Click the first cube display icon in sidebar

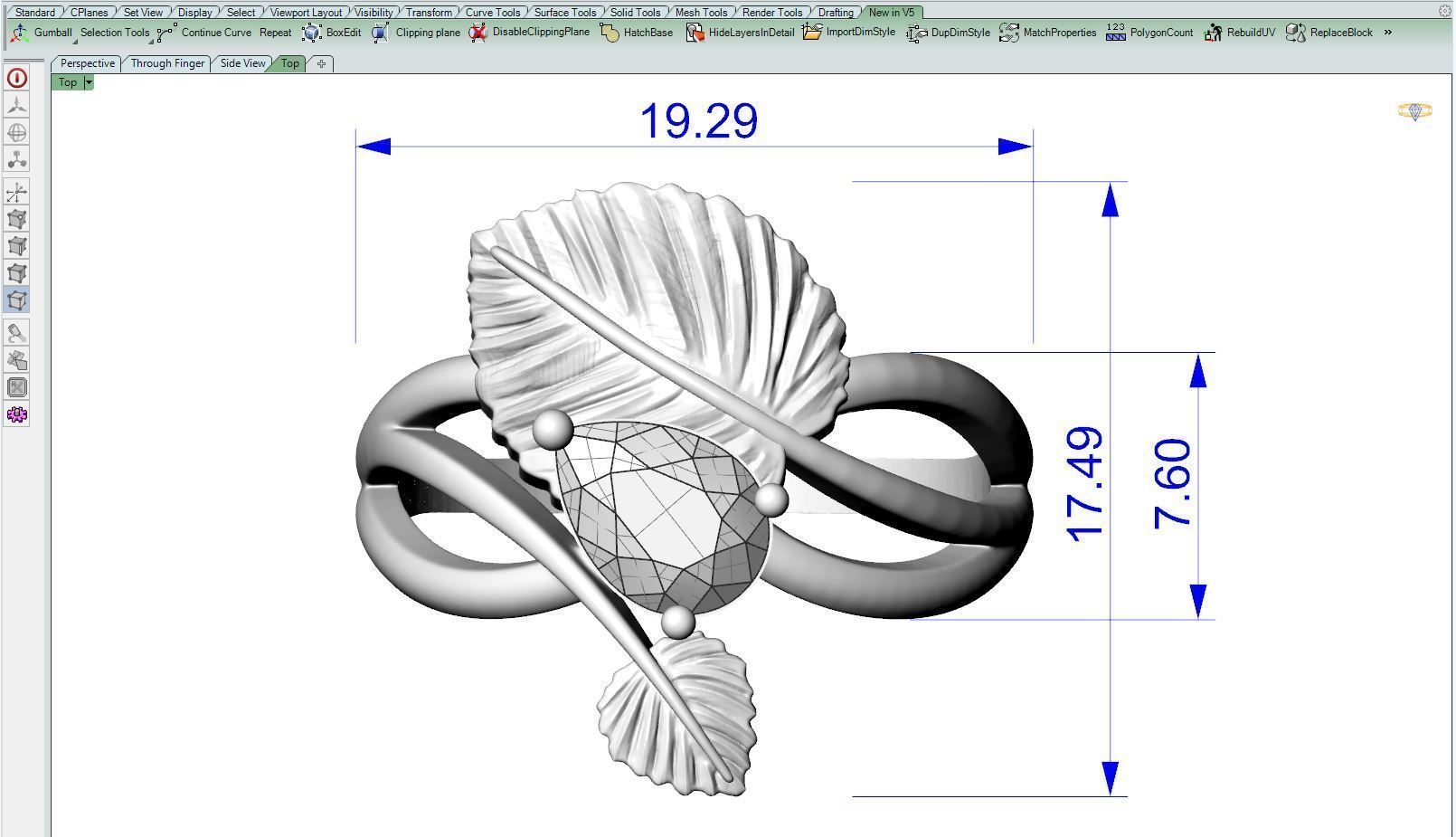(x=16, y=219)
